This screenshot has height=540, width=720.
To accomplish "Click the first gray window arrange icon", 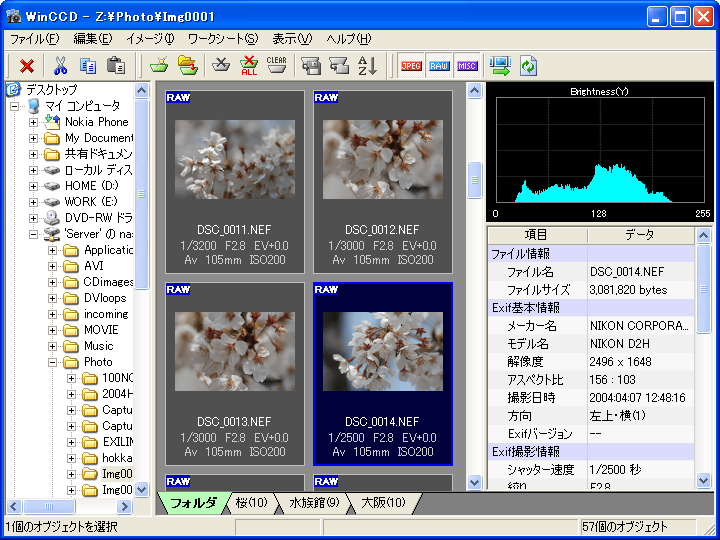I will pos(311,66).
